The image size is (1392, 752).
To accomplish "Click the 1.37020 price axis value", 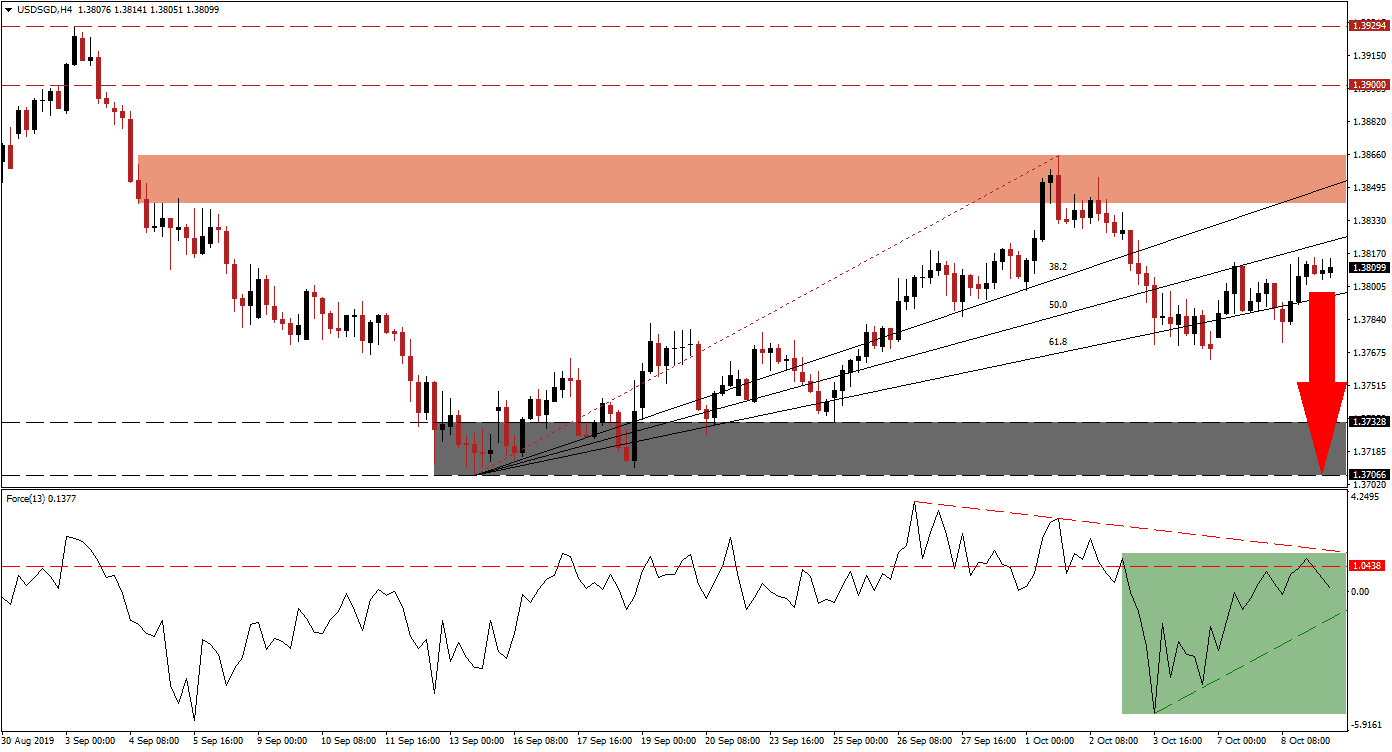I will point(1368,484).
